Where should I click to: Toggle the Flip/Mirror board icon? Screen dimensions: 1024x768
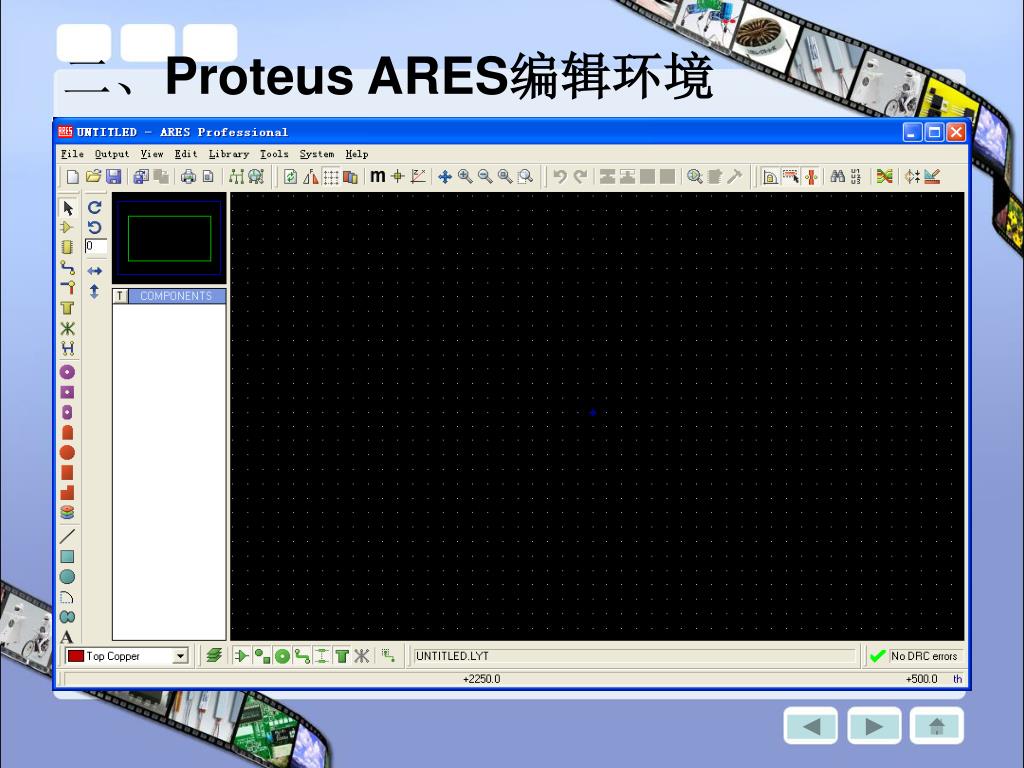311,176
